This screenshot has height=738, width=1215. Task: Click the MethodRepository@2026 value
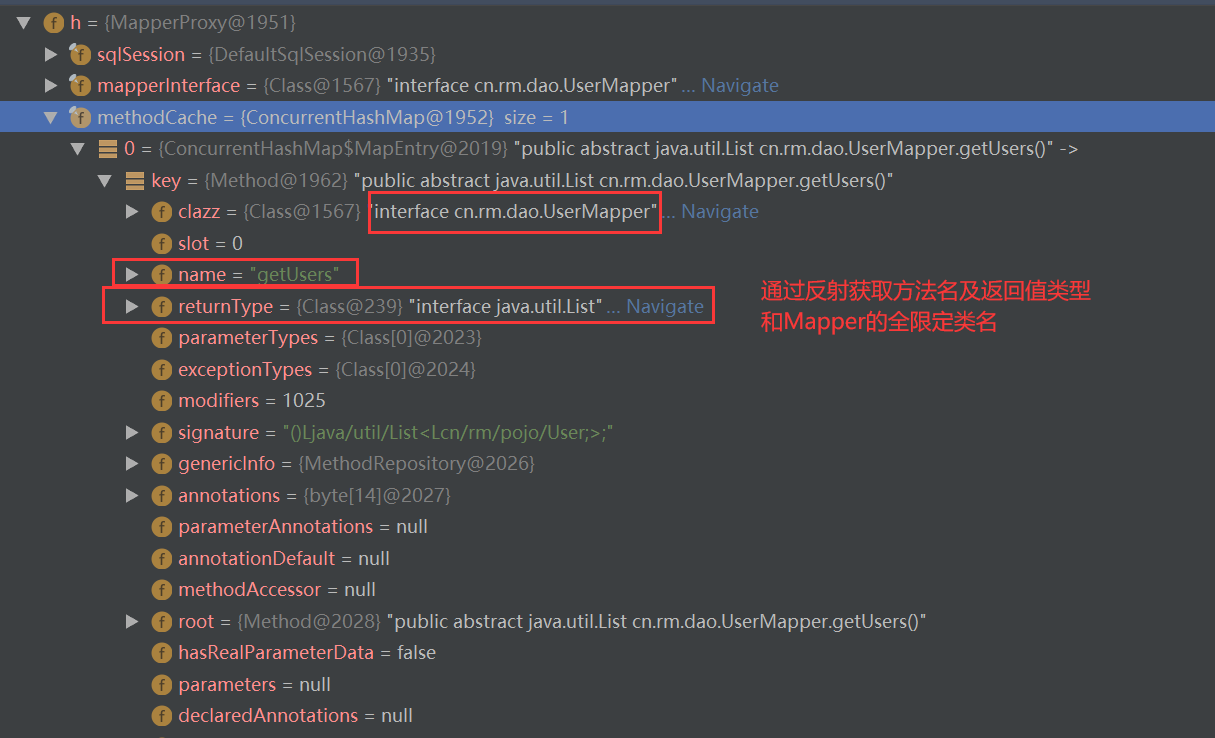(416, 464)
